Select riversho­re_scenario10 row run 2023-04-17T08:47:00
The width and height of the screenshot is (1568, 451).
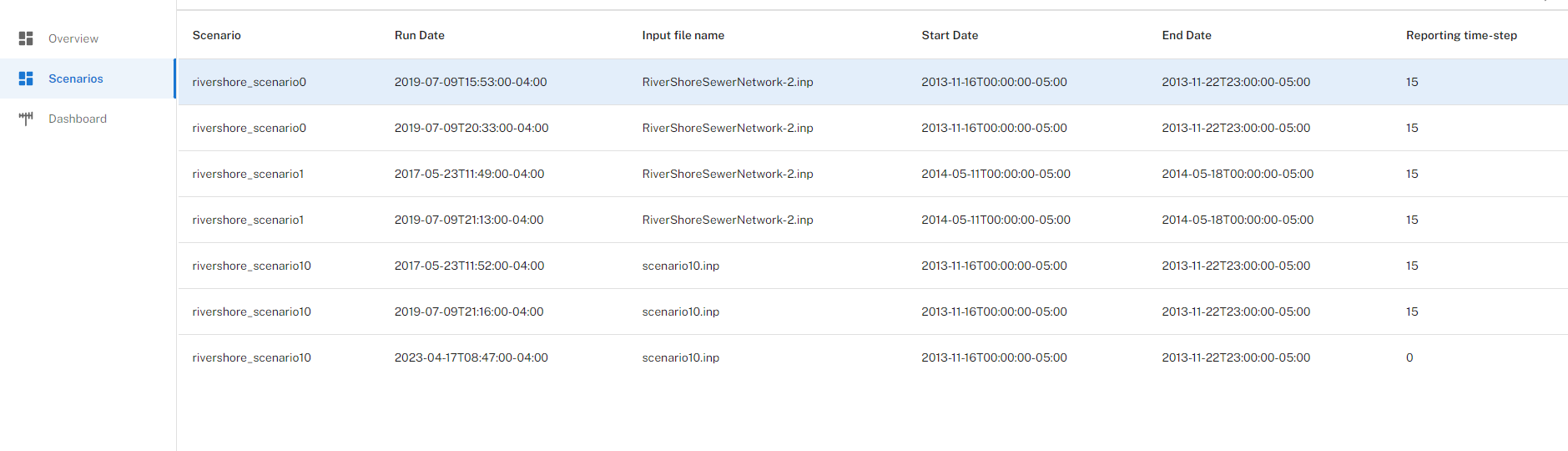pyautogui.click(x=873, y=357)
